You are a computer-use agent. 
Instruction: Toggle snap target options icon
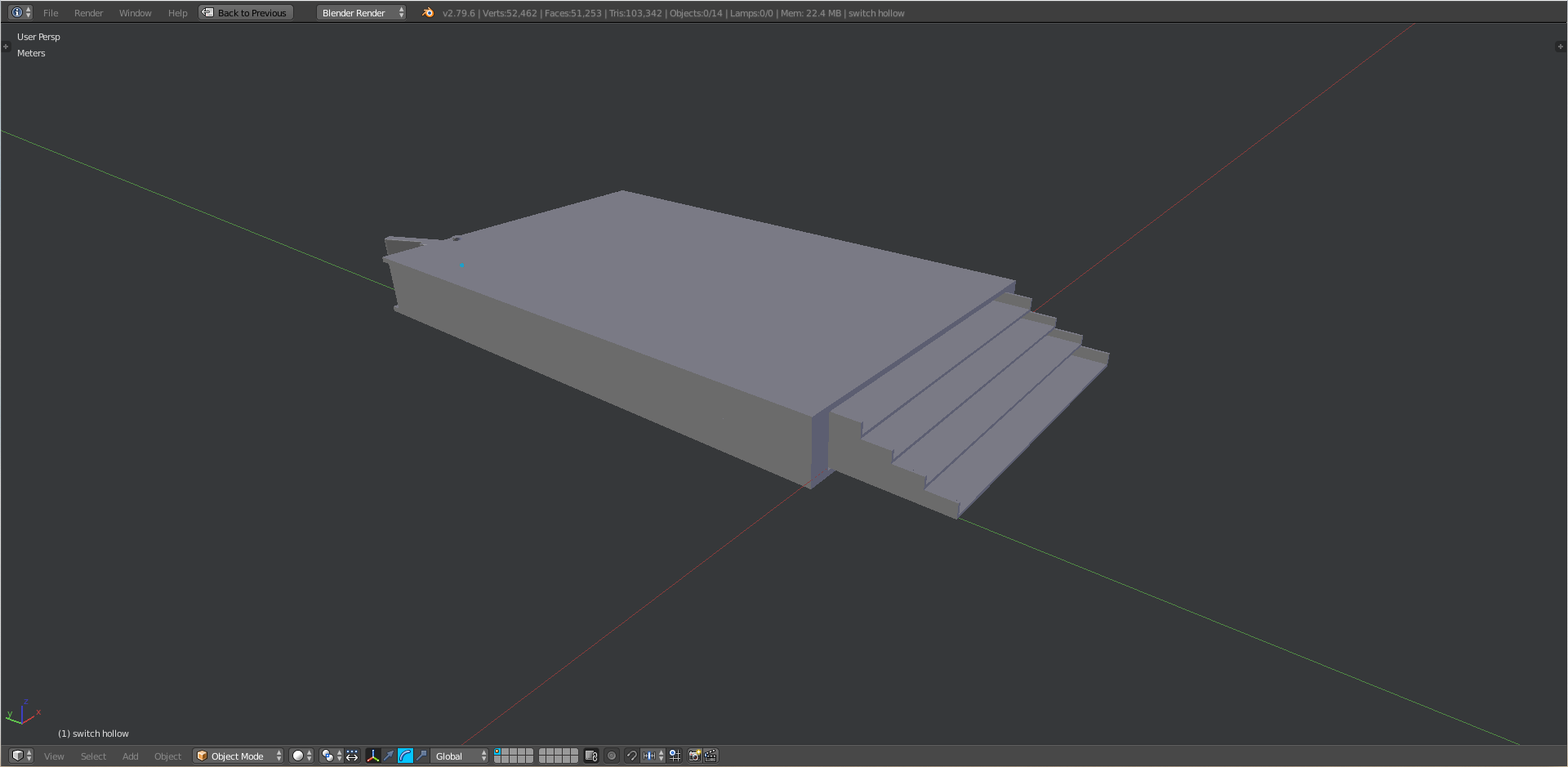point(675,756)
